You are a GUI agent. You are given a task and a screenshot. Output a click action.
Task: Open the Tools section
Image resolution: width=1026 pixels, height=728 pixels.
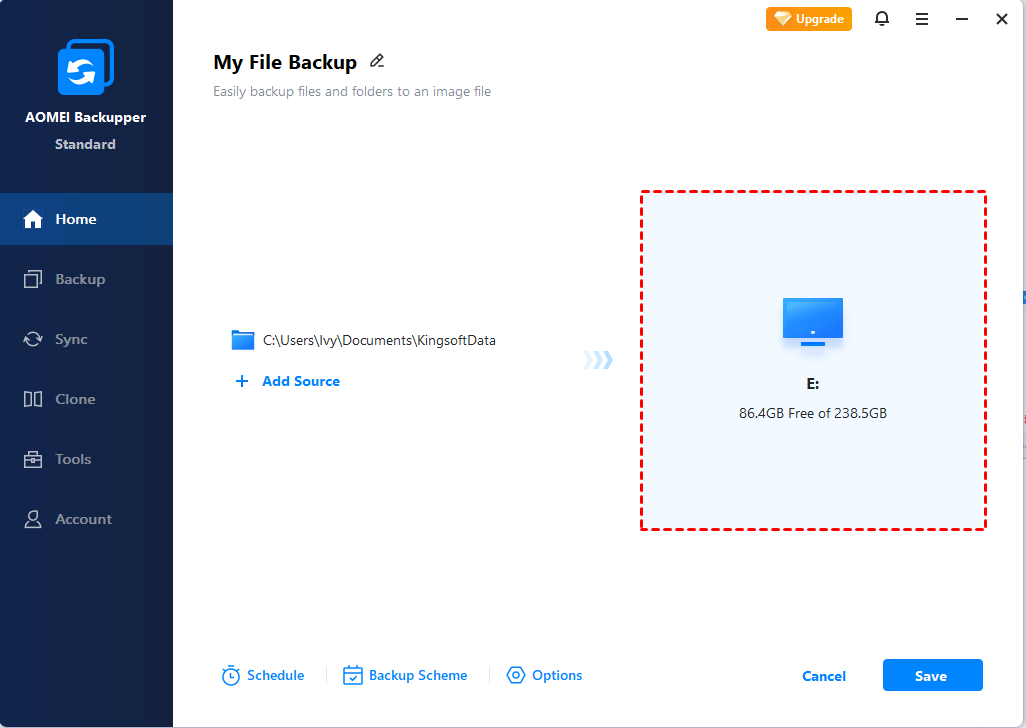(86, 459)
